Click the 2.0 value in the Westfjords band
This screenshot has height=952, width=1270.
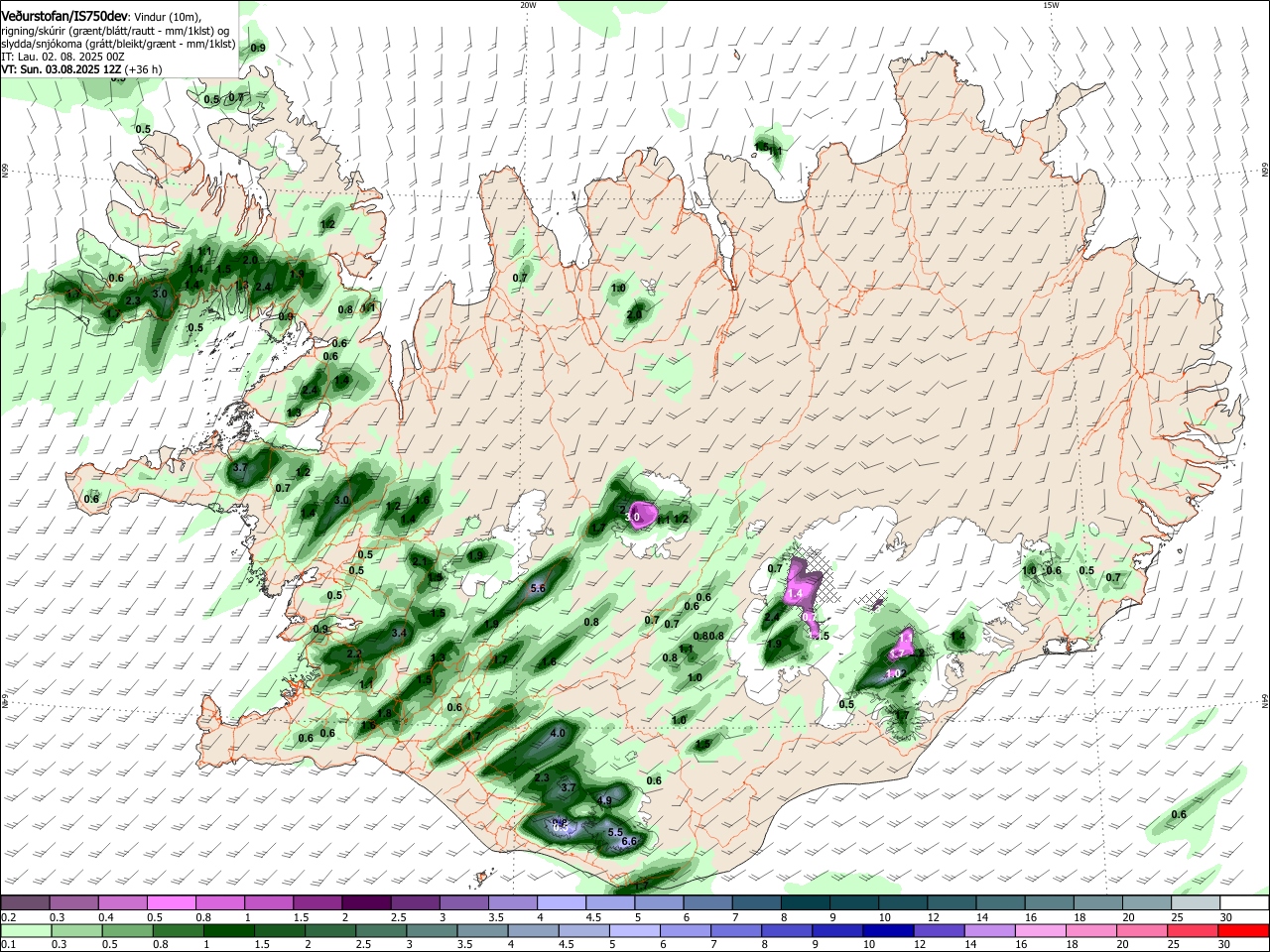click(x=250, y=260)
